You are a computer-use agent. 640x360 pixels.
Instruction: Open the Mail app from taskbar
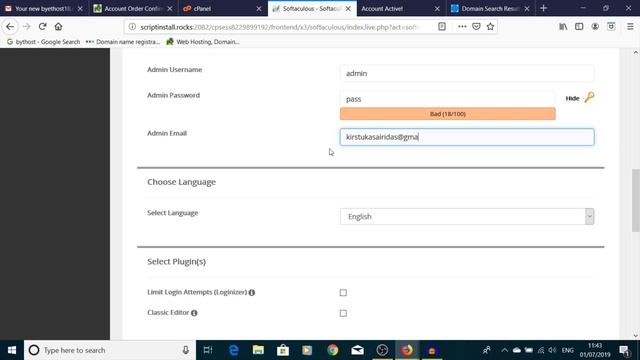[x=358, y=350]
